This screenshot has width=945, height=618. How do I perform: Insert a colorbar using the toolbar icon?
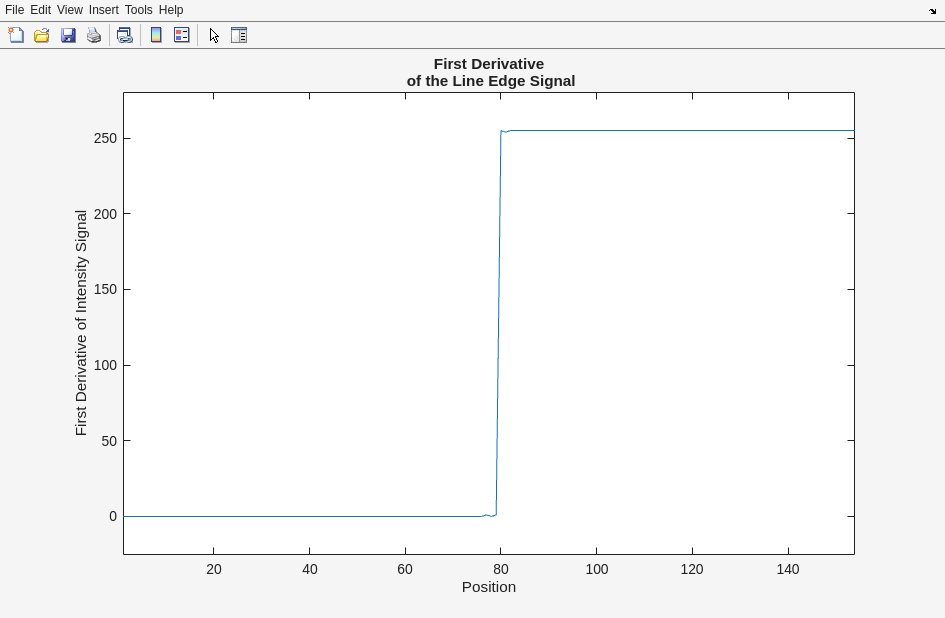click(x=156, y=35)
